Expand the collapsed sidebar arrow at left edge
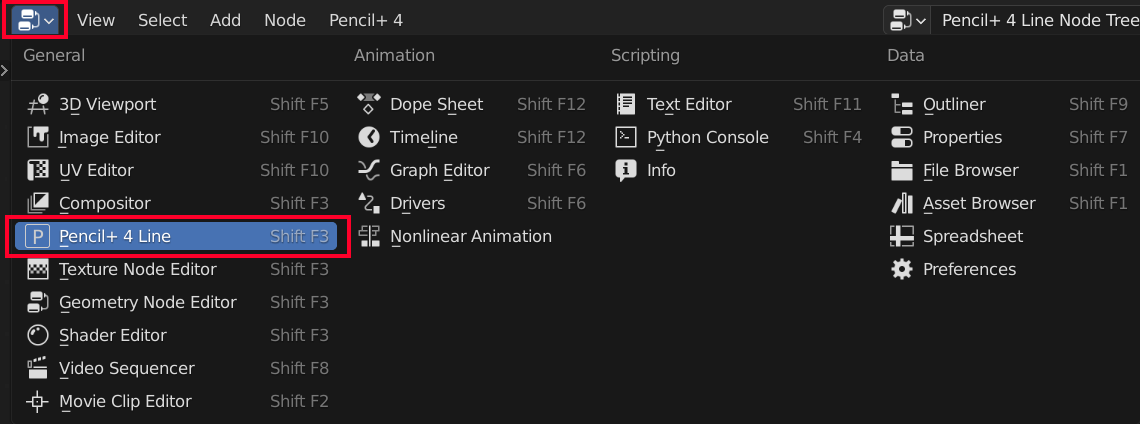This screenshot has height=424, width=1140. (x=4, y=70)
